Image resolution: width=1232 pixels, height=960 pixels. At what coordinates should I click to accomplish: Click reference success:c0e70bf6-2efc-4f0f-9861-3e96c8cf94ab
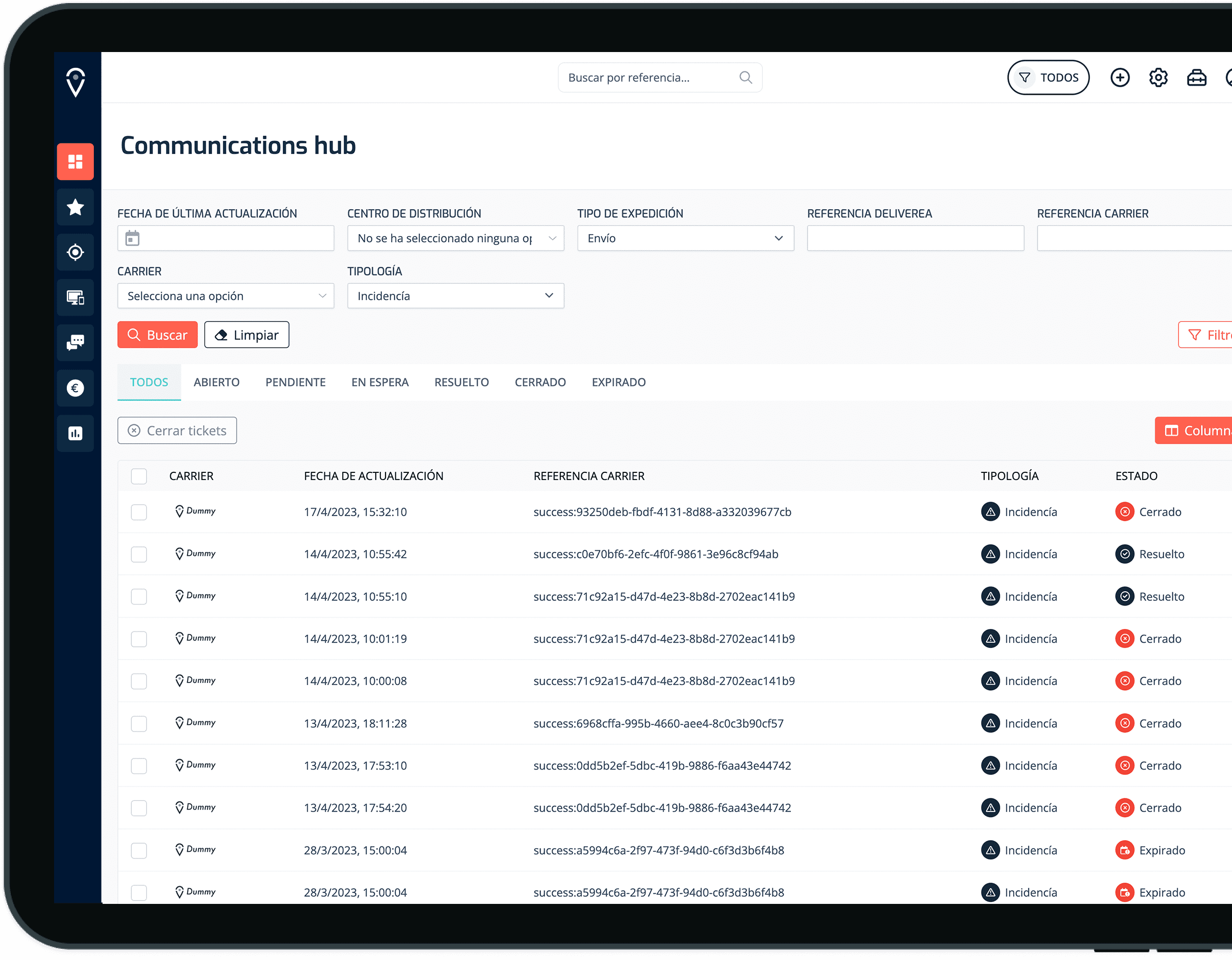(x=655, y=554)
